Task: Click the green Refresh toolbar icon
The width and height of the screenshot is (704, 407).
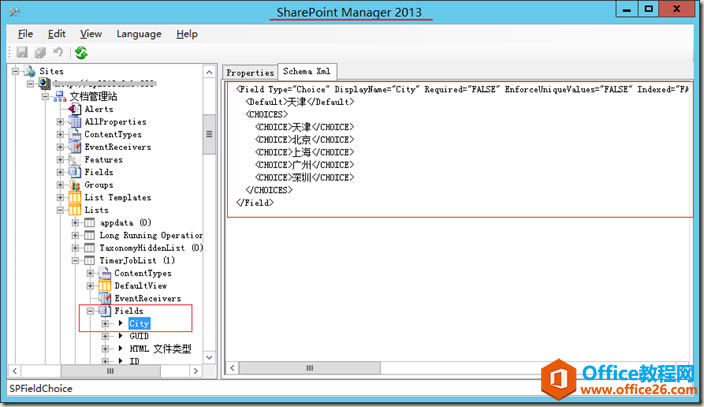Action: click(81, 53)
